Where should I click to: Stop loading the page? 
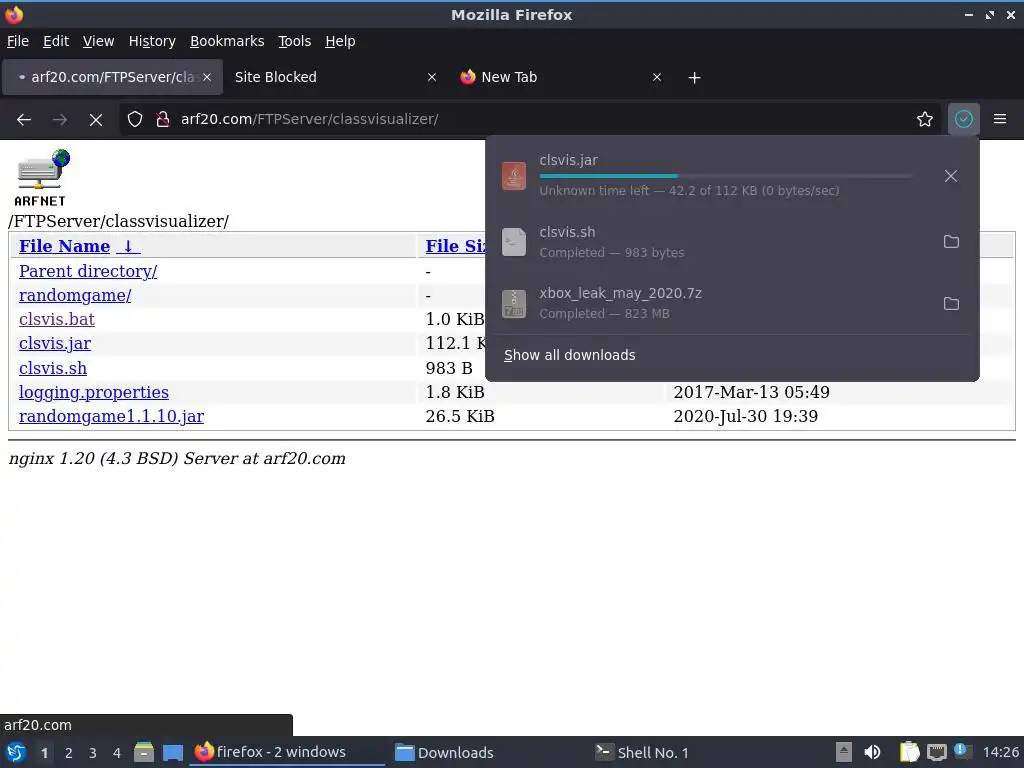pos(95,120)
